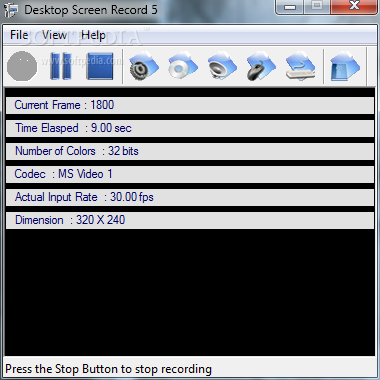Open audio options folder with speaker icon
380x380 pixels.
point(222,66)
